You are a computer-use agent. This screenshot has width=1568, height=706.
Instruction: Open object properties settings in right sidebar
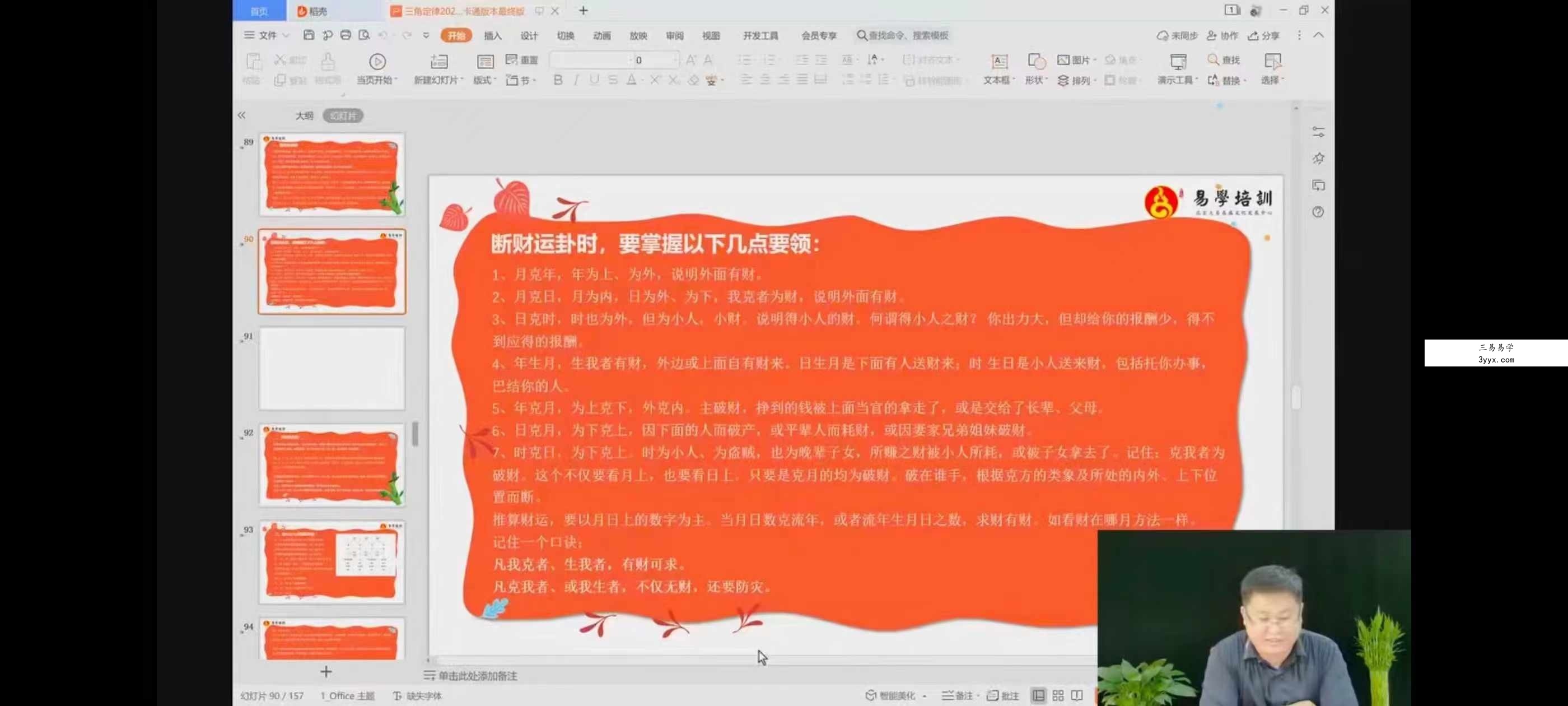point(1318,132)
